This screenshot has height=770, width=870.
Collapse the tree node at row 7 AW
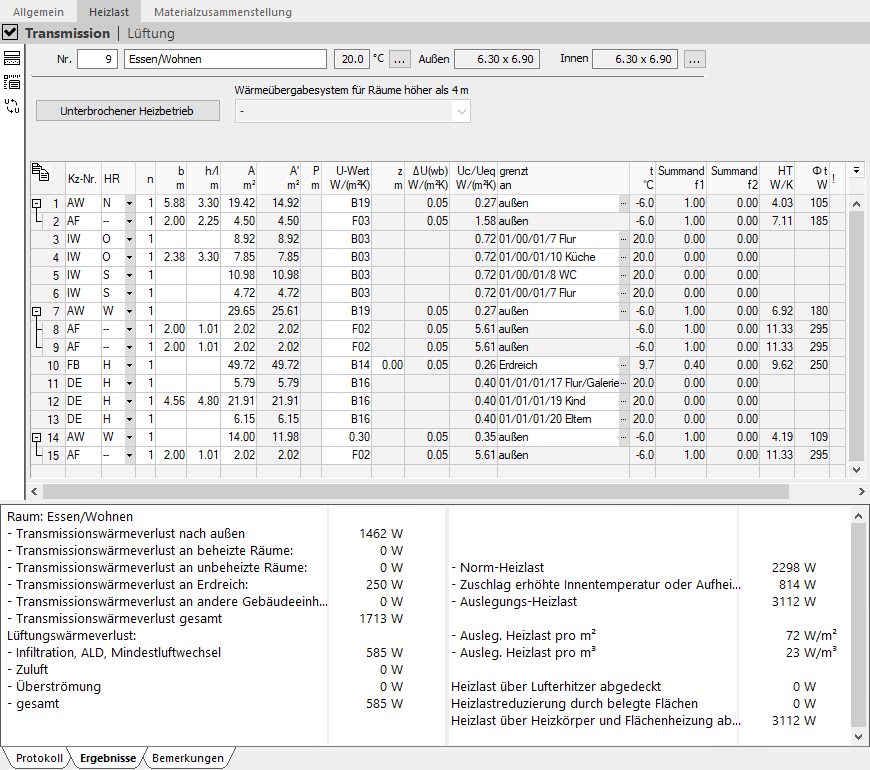point(37,312)
